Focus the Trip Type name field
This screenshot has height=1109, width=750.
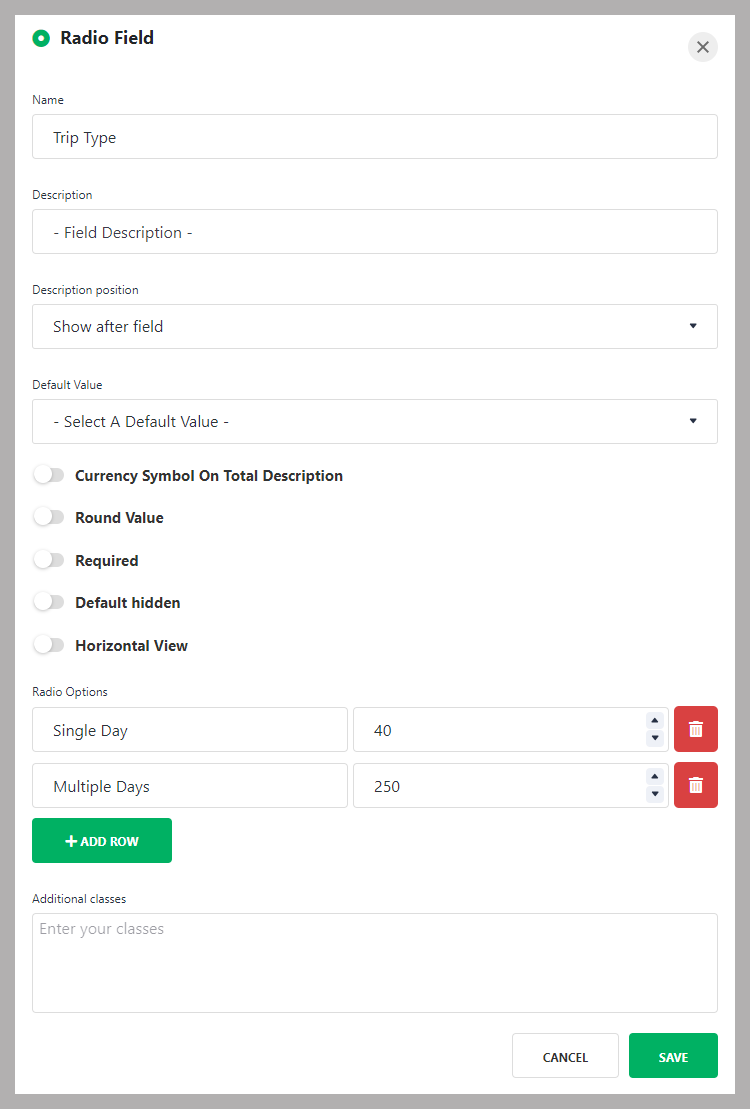click(x=375, y=137)
